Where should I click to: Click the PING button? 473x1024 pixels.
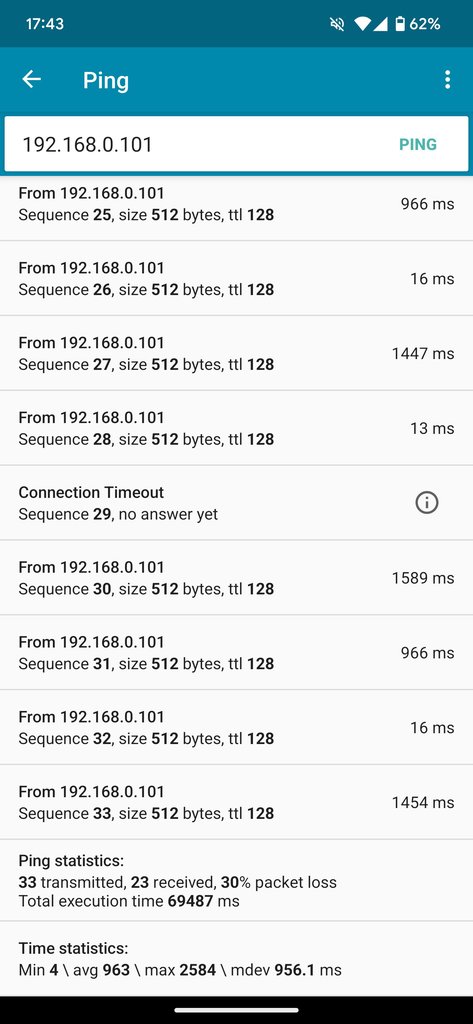418,144
